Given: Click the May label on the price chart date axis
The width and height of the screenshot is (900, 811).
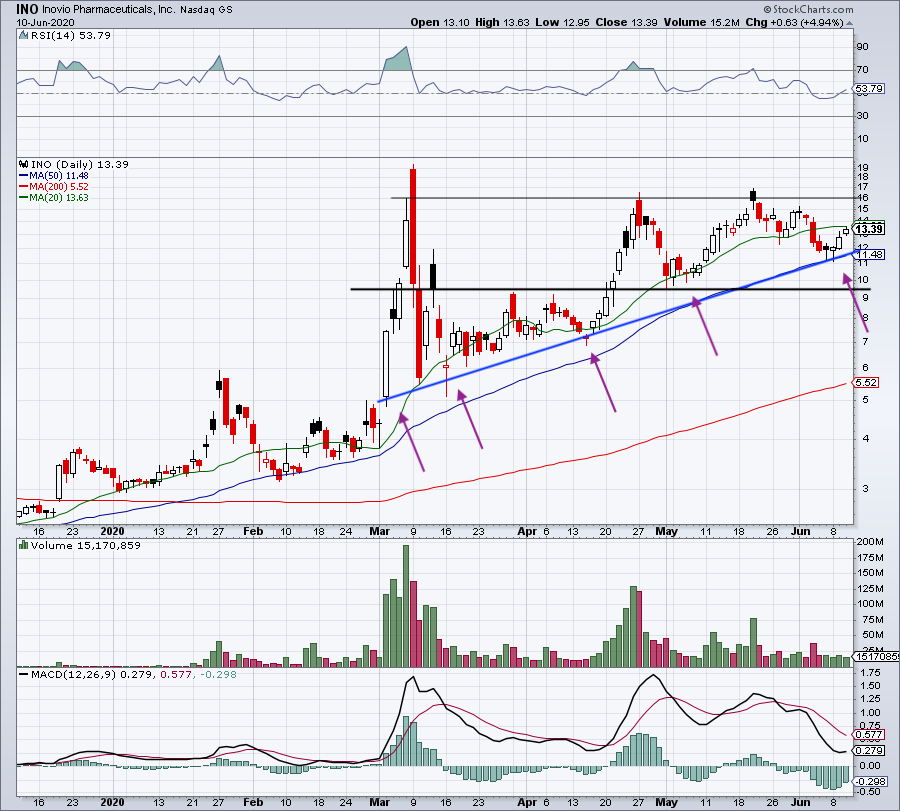Looking at the screenshot, I should pos(666,531).
